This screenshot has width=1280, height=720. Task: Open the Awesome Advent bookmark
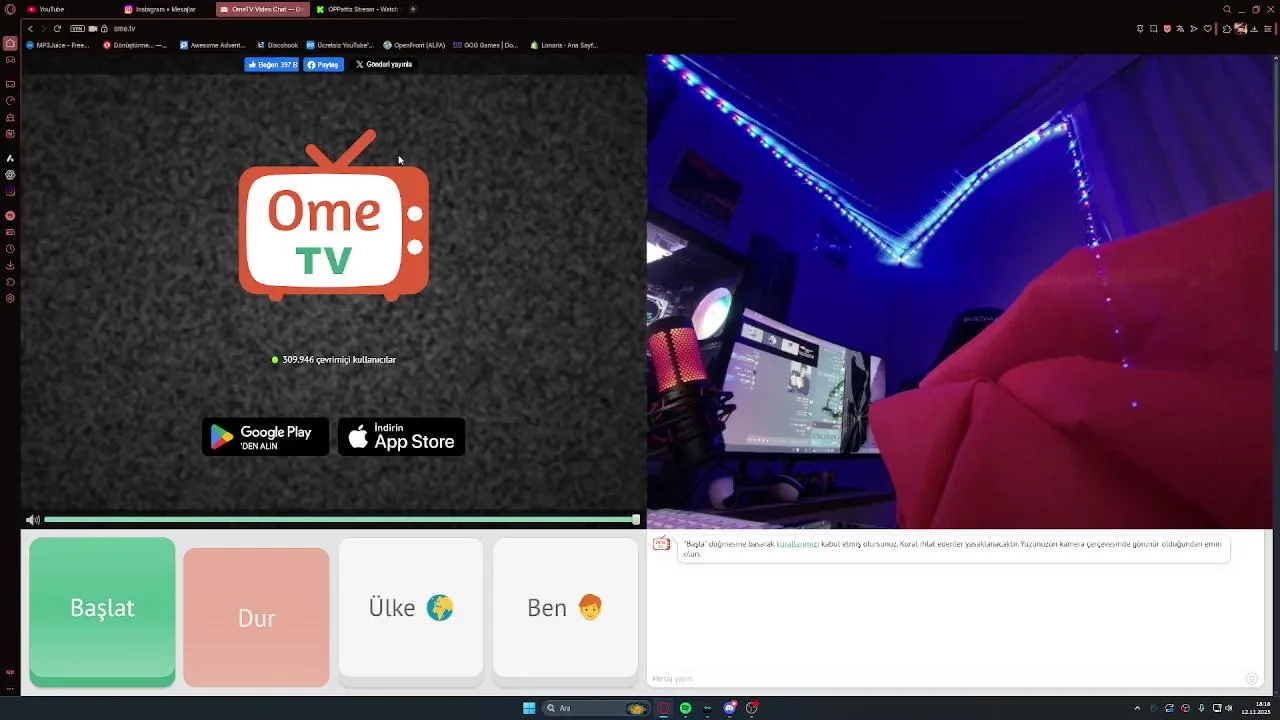pos(212,45)
